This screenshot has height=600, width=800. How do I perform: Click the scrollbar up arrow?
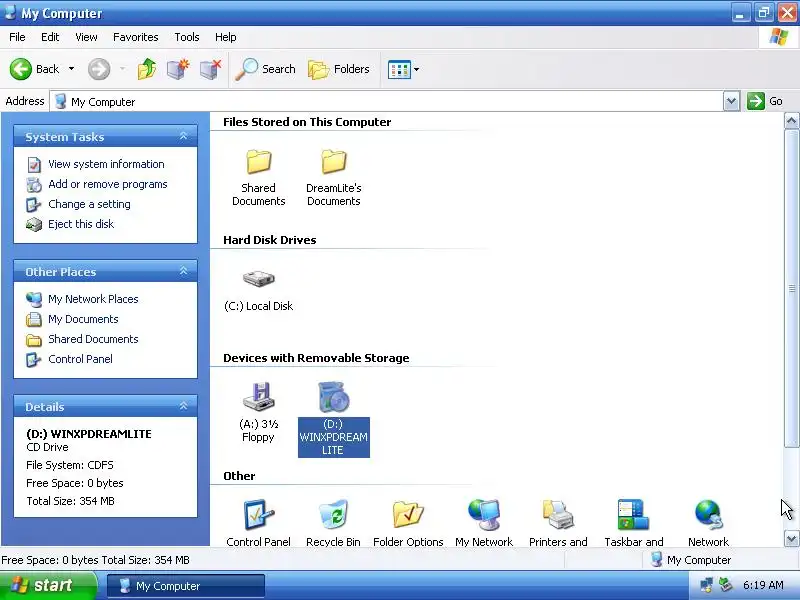coord(791,121)
